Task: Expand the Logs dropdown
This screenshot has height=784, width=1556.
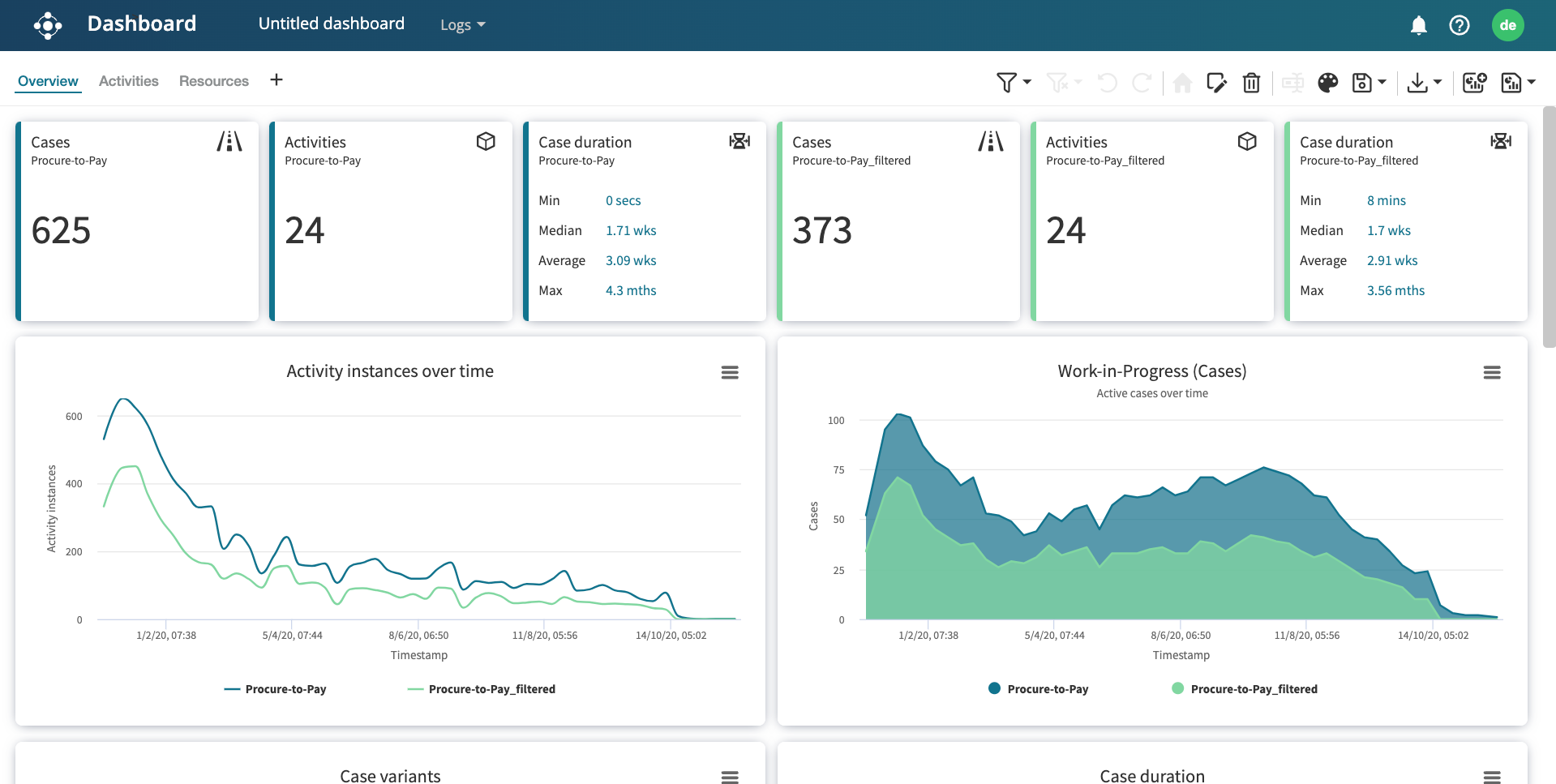Action: (x=462, y=25)
